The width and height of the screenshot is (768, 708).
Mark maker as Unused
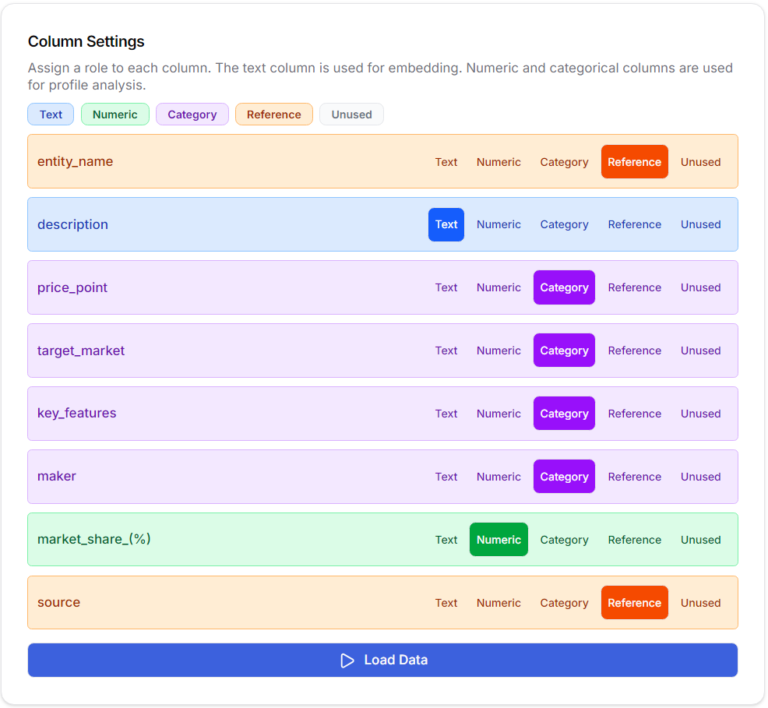click(x=700, y=476)
